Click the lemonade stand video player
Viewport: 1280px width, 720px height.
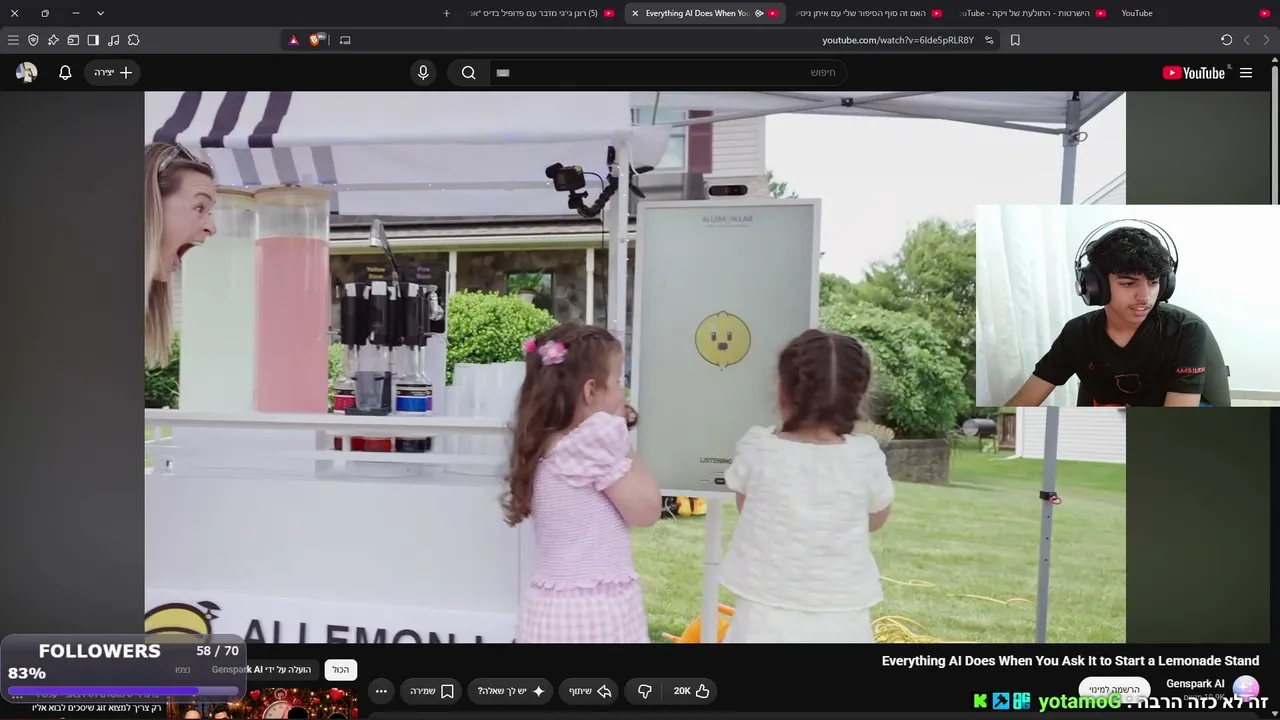[635, 367]
